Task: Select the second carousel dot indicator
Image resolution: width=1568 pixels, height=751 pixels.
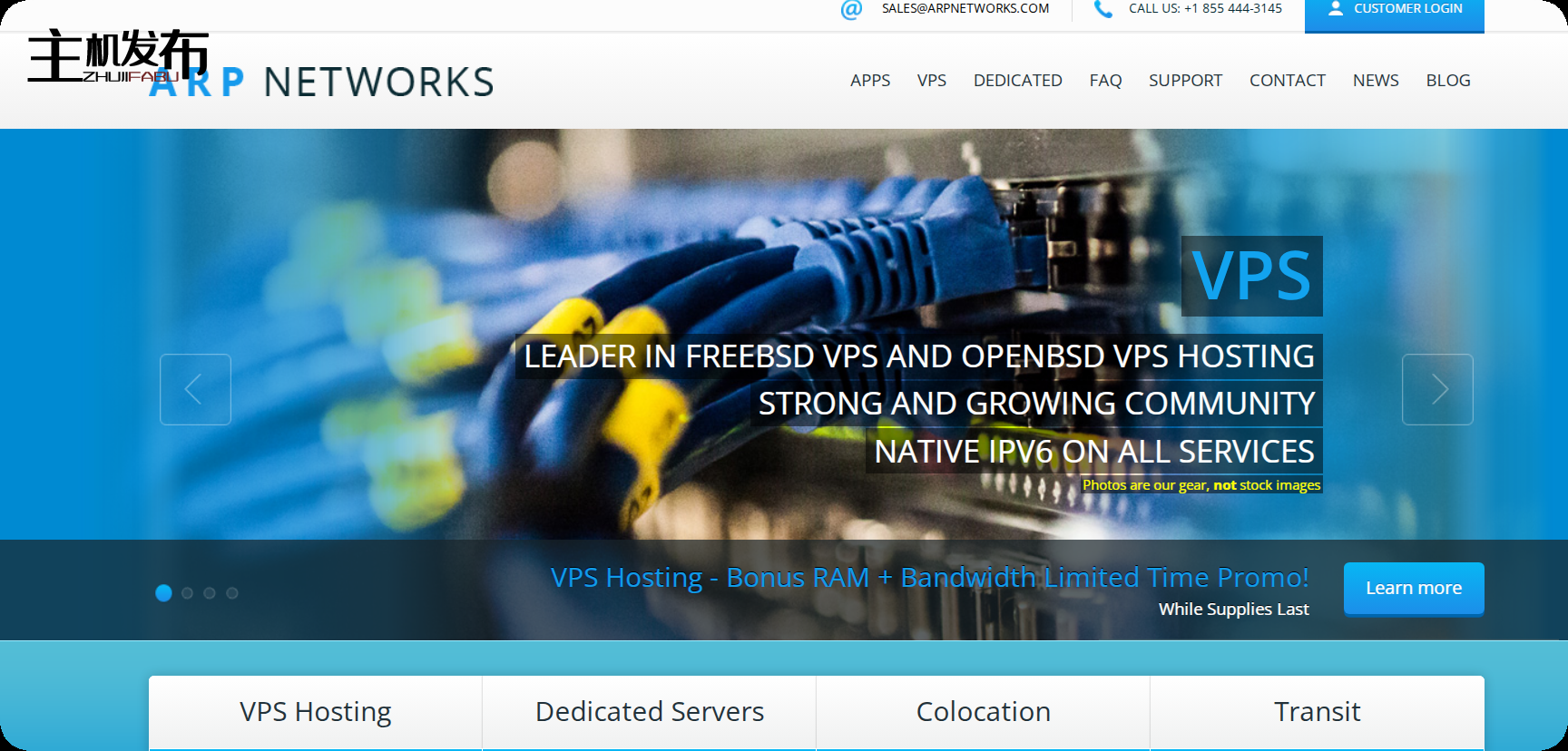Action: pyautogui.click(x=187, y=593)
